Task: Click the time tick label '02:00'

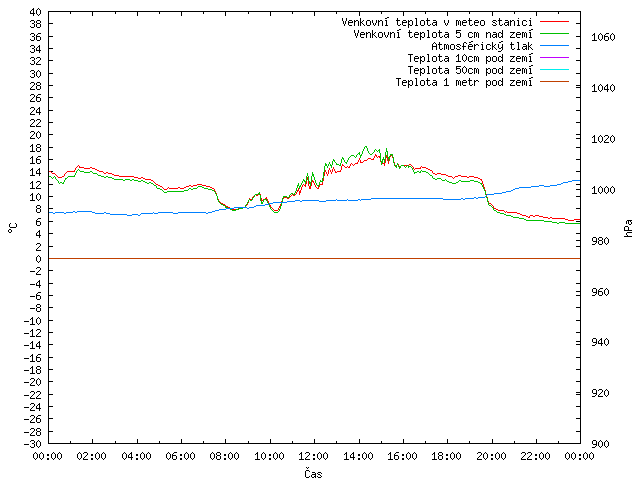Action: pos(92,456)
